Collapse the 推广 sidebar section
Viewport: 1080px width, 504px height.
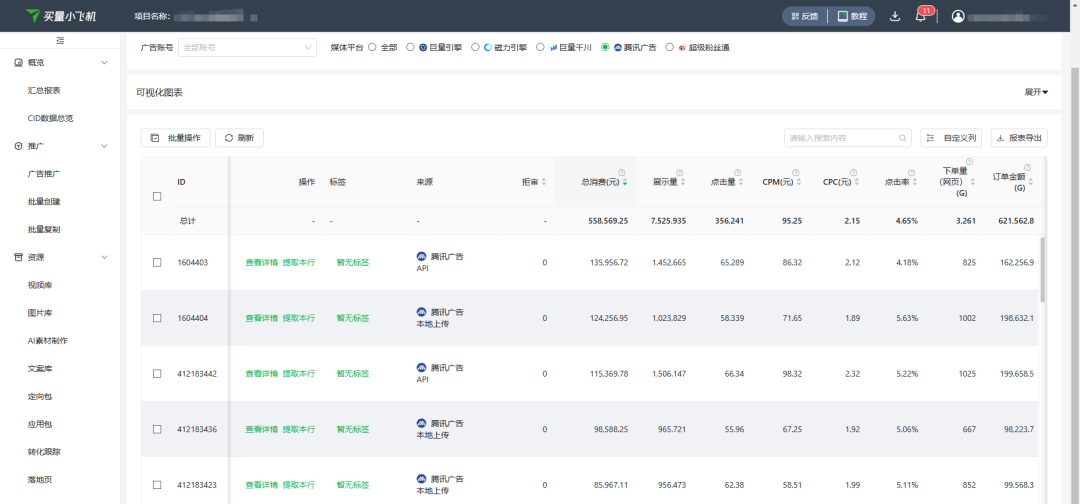(x=104, y=146)
